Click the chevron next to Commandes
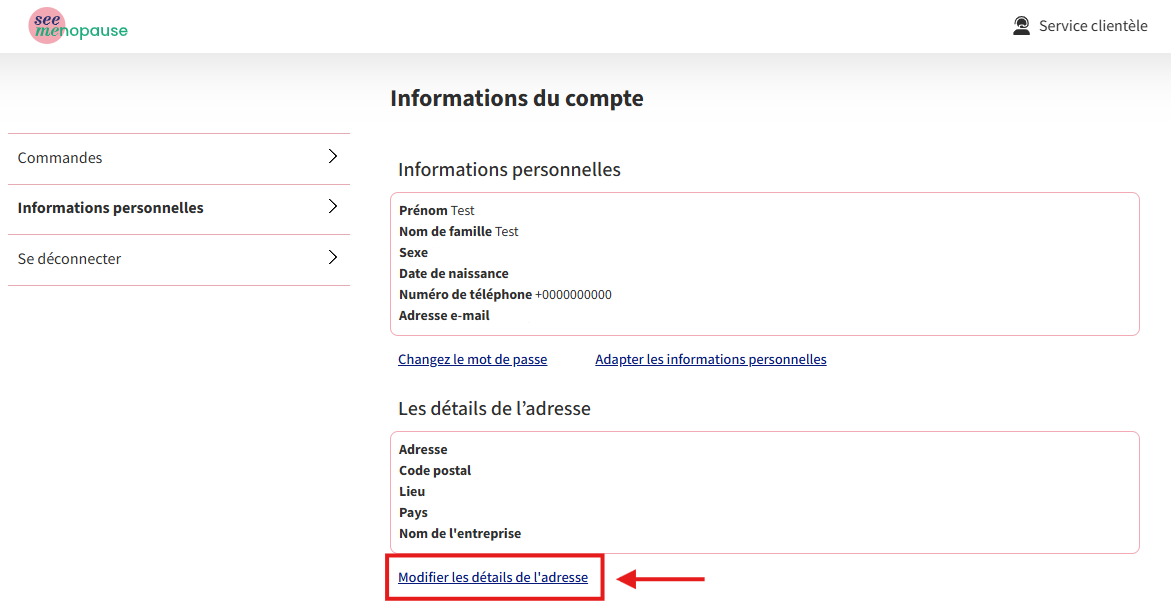 (333, 157)
